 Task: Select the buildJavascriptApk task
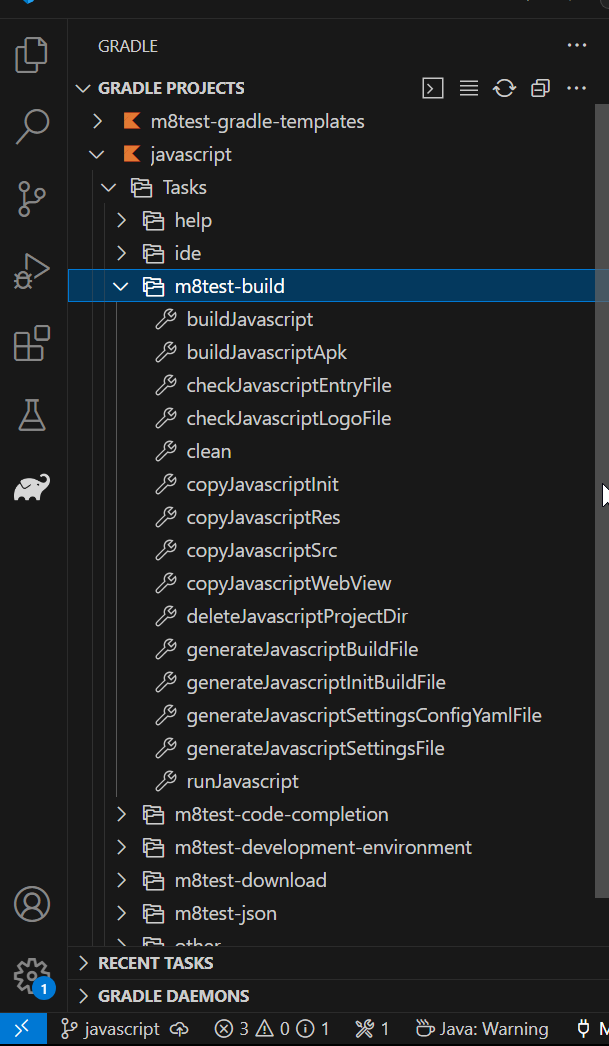(x=266, y=353)
